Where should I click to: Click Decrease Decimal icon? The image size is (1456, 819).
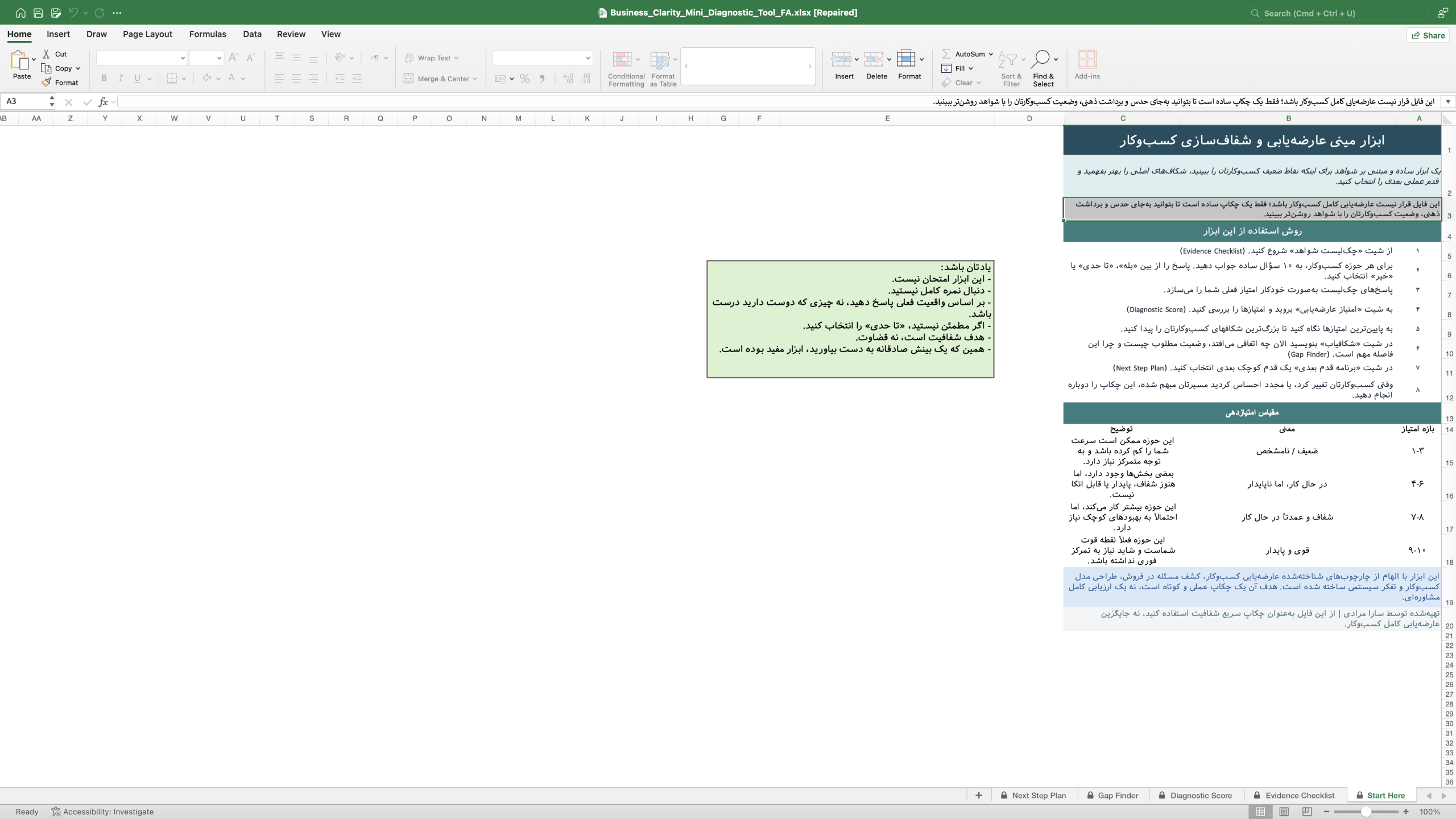(x=586, y=78)
